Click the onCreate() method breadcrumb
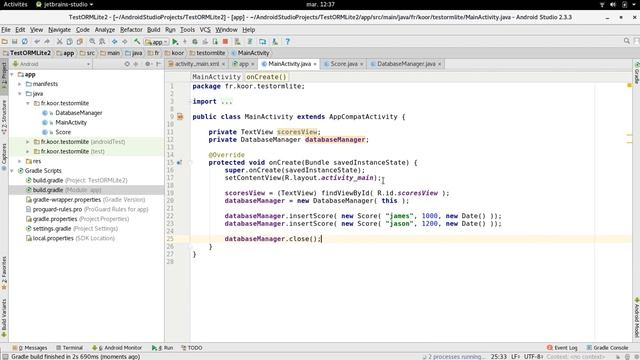The image size is (640, 360). (x=266, y=77)
